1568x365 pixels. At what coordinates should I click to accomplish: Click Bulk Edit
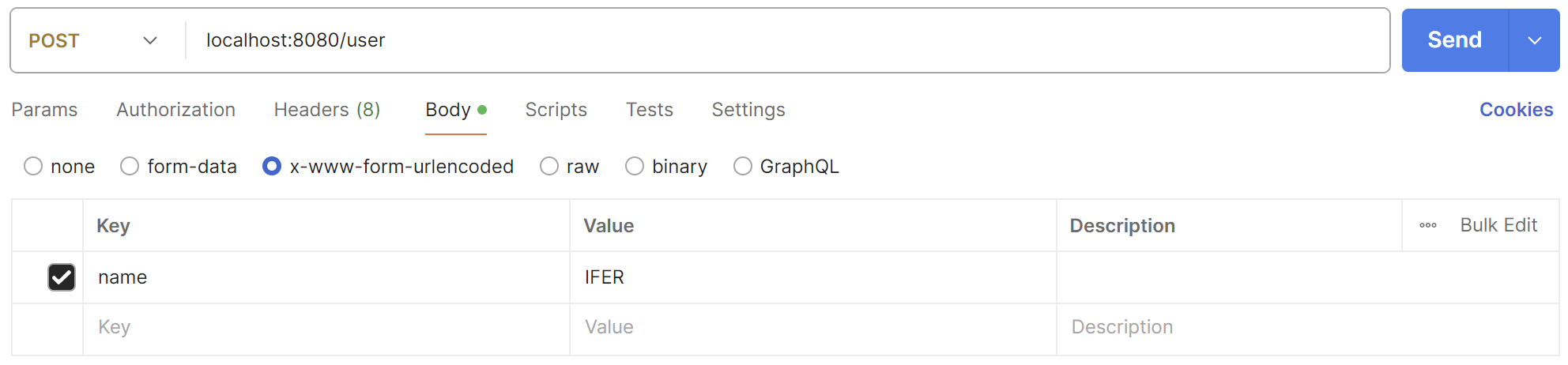coord(1498,226)
